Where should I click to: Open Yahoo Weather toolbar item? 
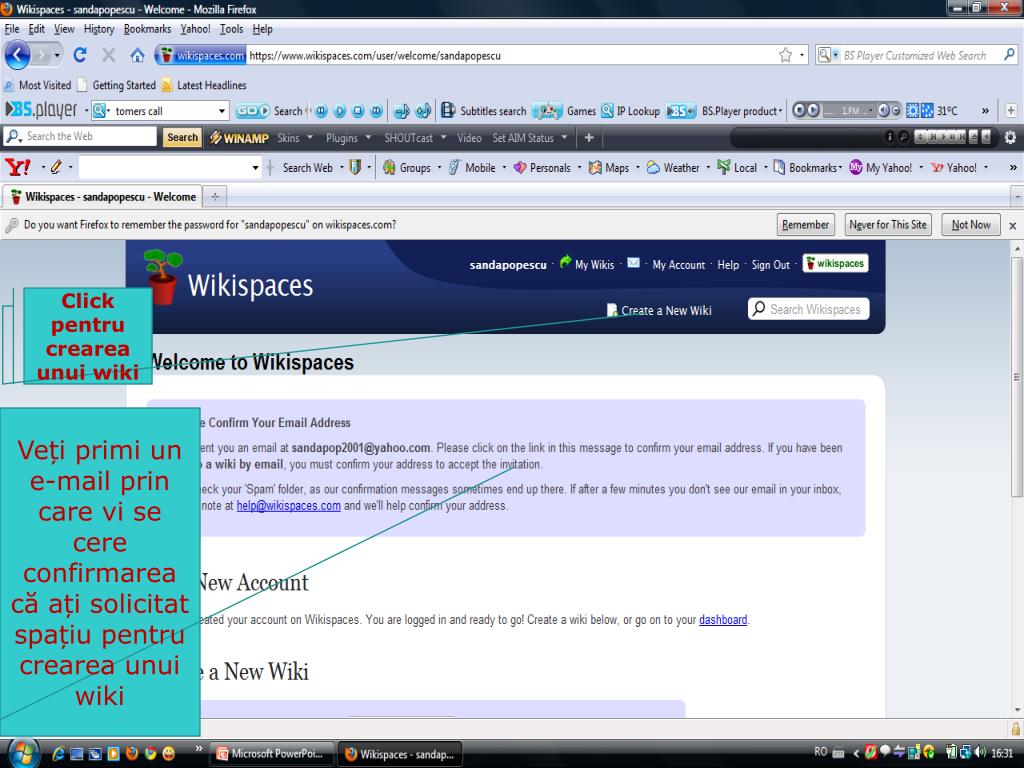point(673,168)
